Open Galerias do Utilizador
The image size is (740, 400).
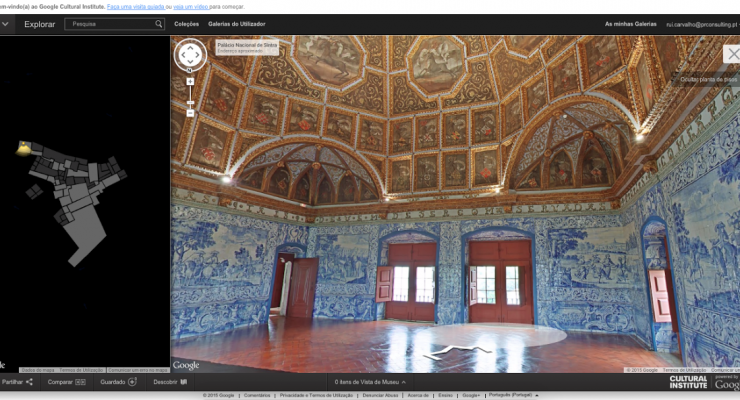(236, 24)
